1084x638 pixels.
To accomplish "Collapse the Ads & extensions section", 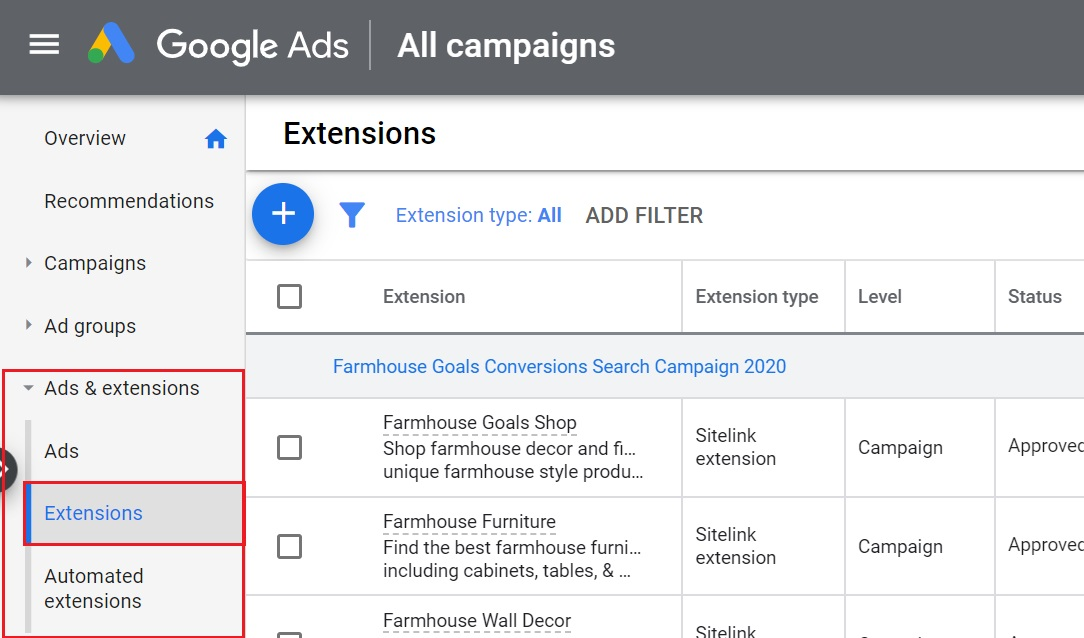I will [28, 388].
